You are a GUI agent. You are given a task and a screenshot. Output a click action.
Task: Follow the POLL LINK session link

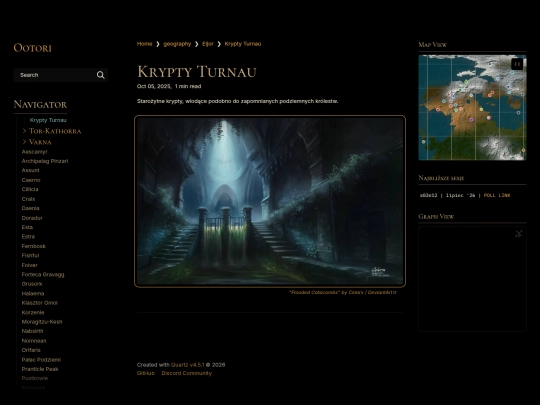[x=497, y=195]
